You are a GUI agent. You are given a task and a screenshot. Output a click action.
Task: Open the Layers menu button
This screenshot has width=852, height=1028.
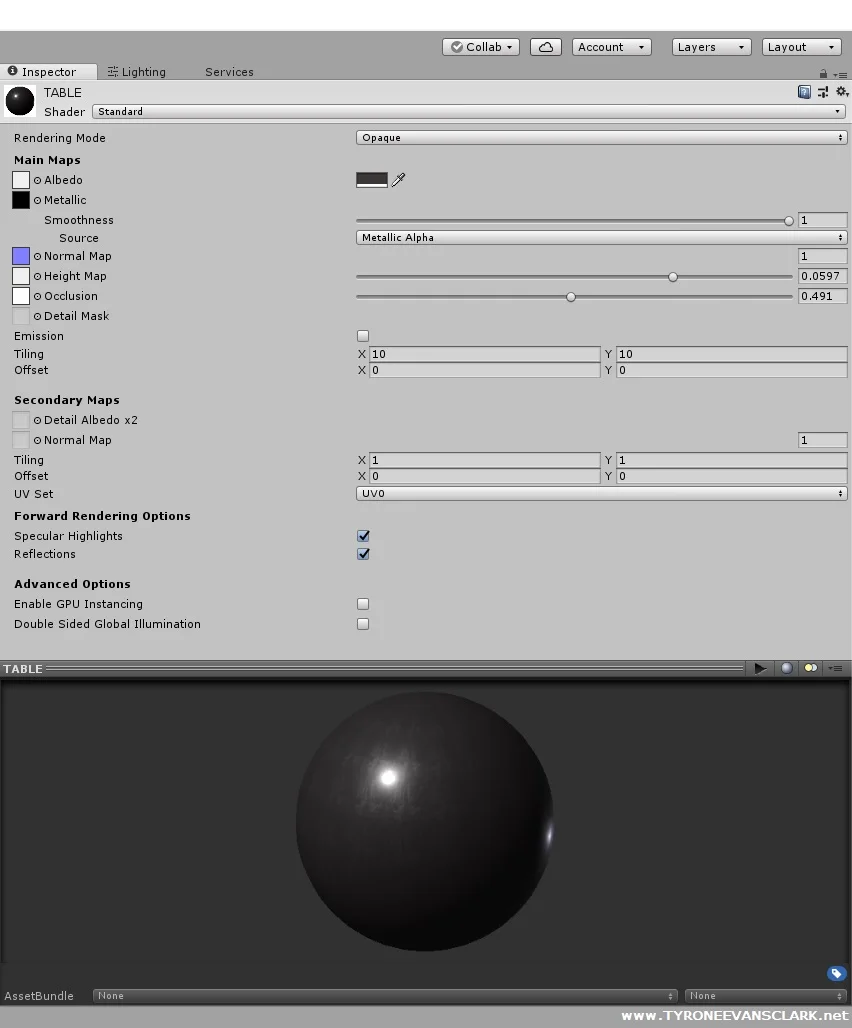coord(710,46)
